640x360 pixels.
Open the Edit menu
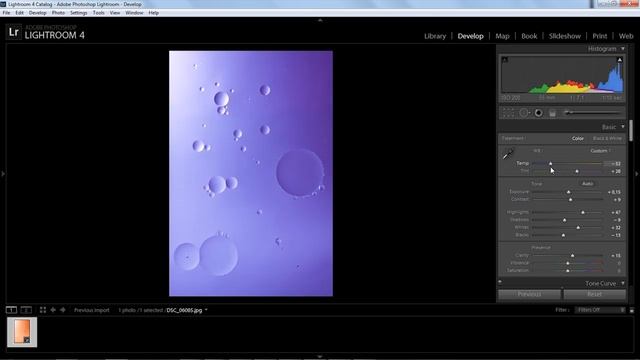point(20,13)
